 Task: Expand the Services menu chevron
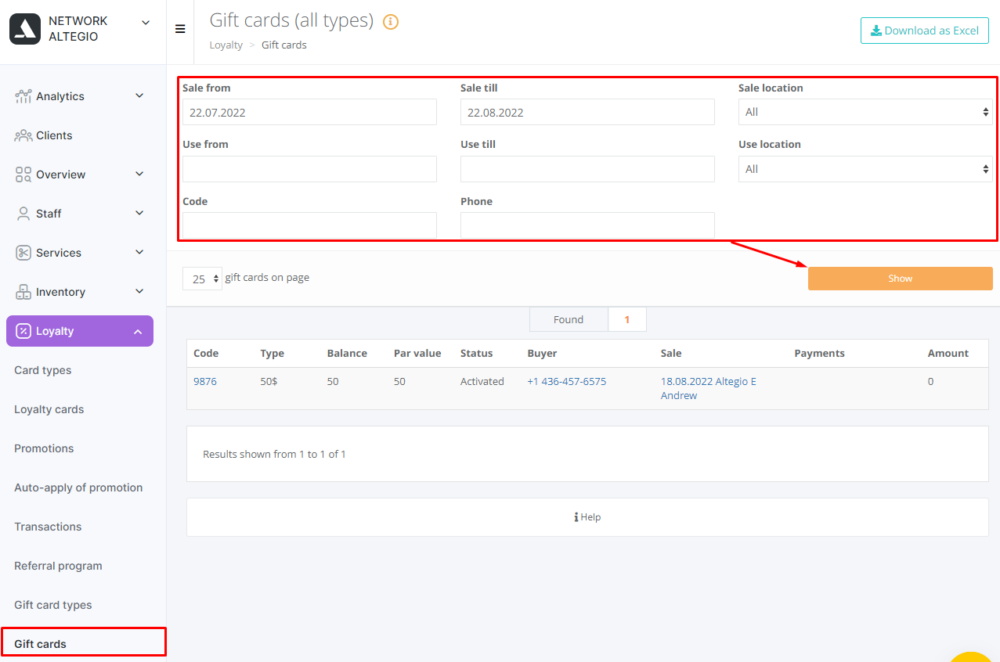pos(139,252)
